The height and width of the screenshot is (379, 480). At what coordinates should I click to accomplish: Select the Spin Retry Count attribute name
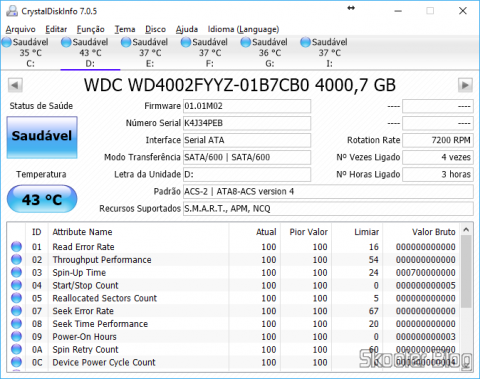click(x=85, y=349)
